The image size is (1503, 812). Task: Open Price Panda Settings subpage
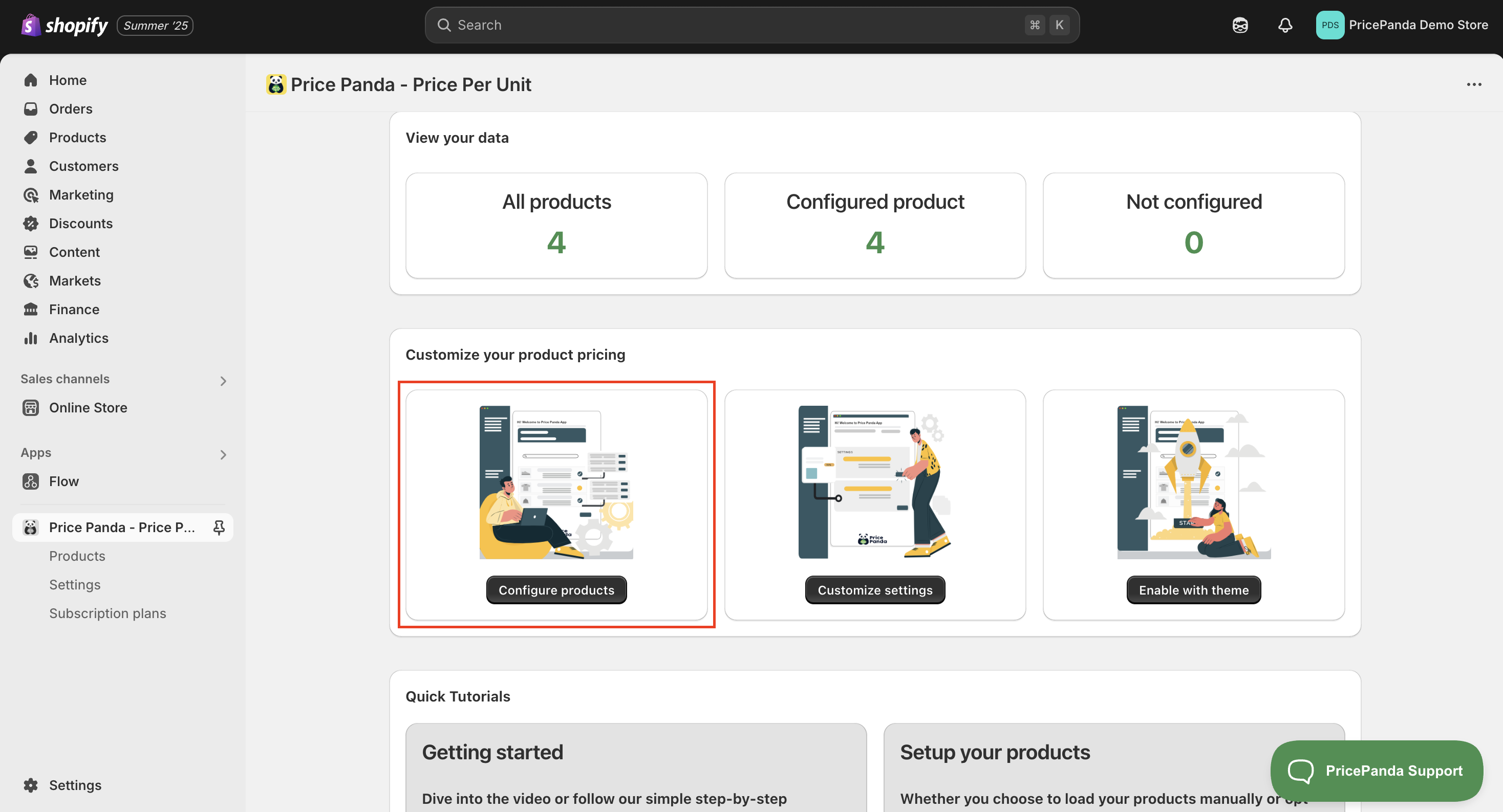[x=75, y=584]
